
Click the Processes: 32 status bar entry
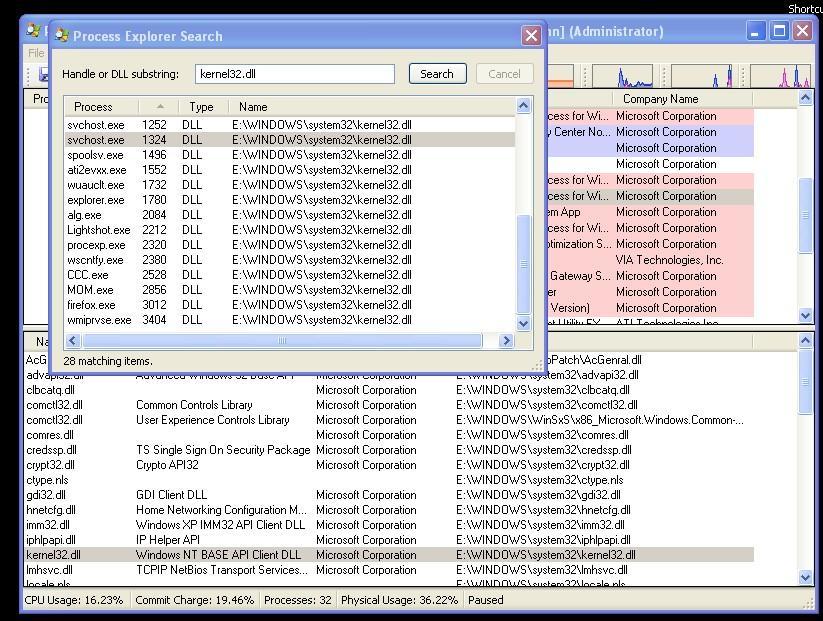(x=298, y=600)
